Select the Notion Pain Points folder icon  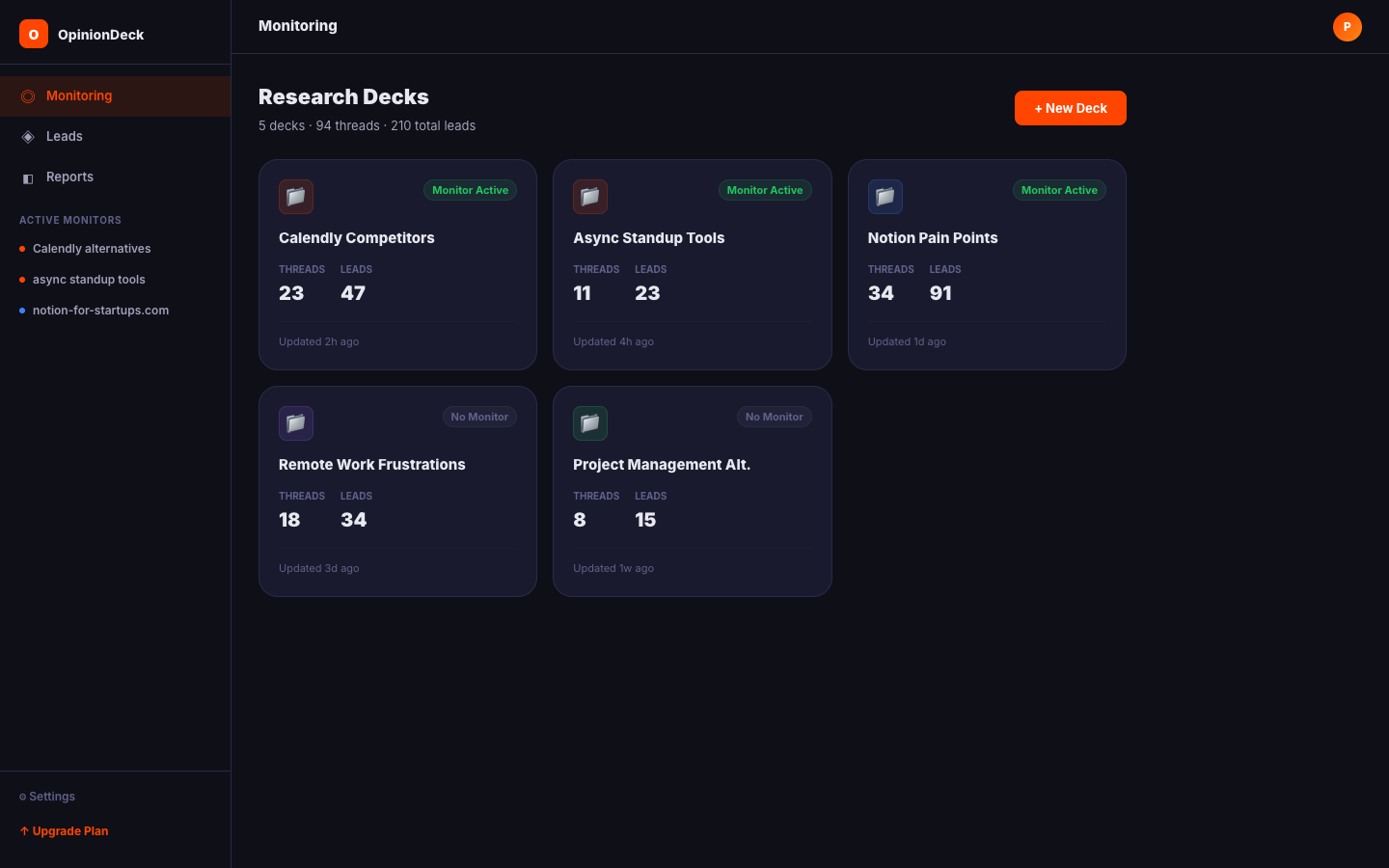(x=885, y=197)
